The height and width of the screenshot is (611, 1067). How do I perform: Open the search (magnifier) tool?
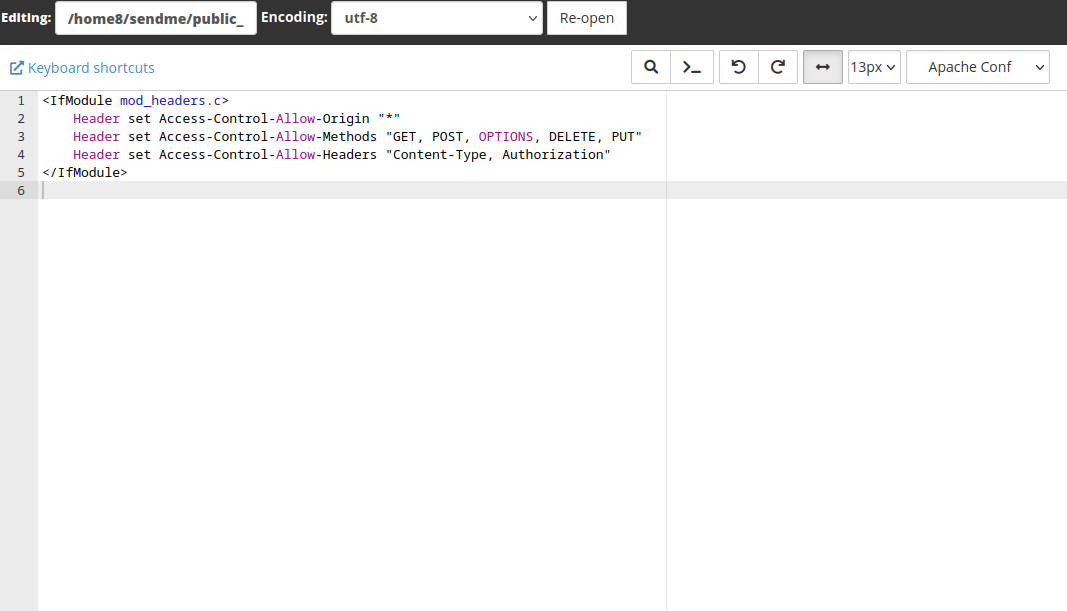point(651,67)
